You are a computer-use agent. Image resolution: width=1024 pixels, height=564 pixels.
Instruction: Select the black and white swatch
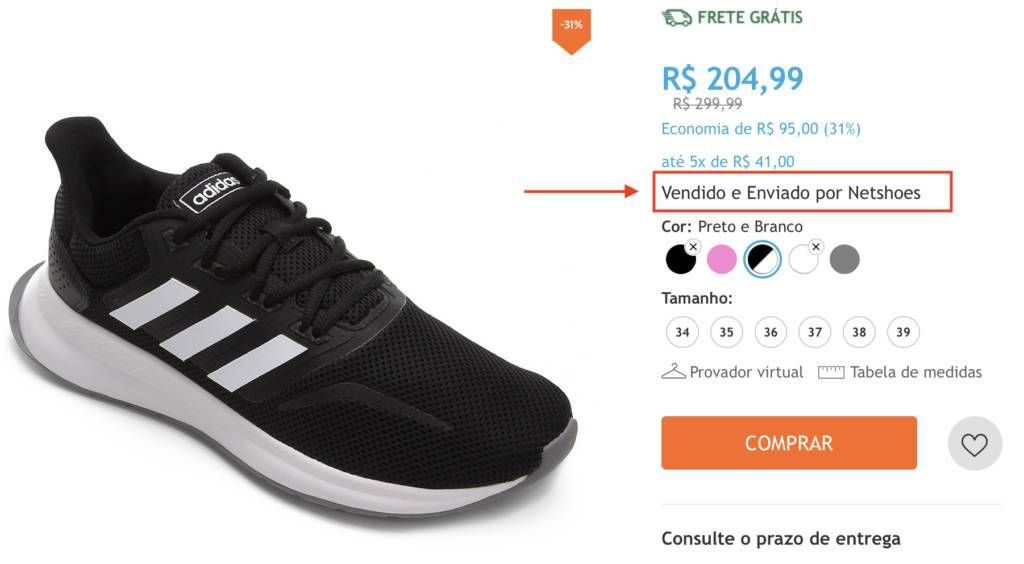pyautogui.click(x=762, y=259)
